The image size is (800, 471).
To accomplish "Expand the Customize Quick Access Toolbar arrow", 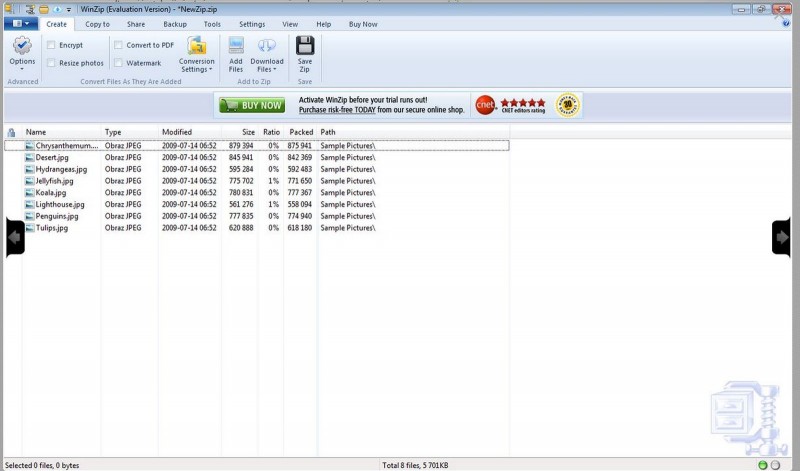I will point(69,10).
